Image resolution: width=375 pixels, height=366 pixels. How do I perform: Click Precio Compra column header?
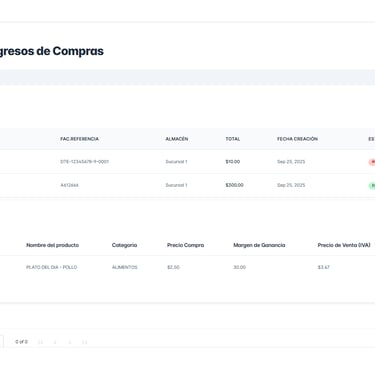coord(185,245)
